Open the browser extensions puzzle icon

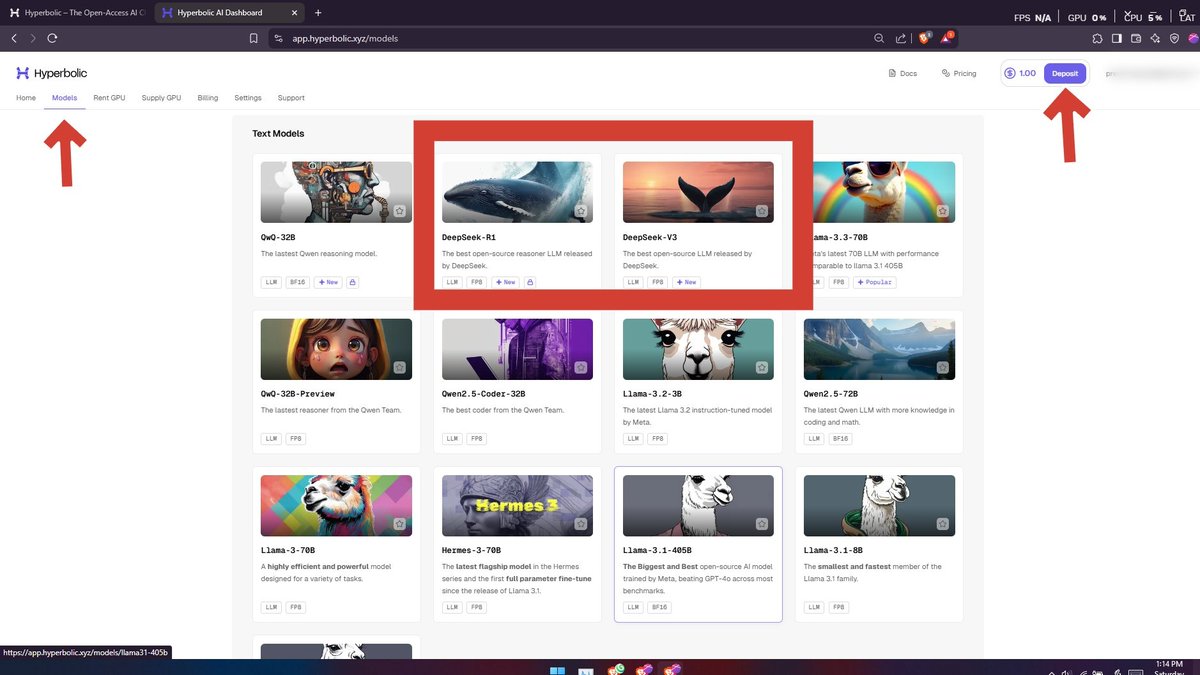tap(1098, 38)
